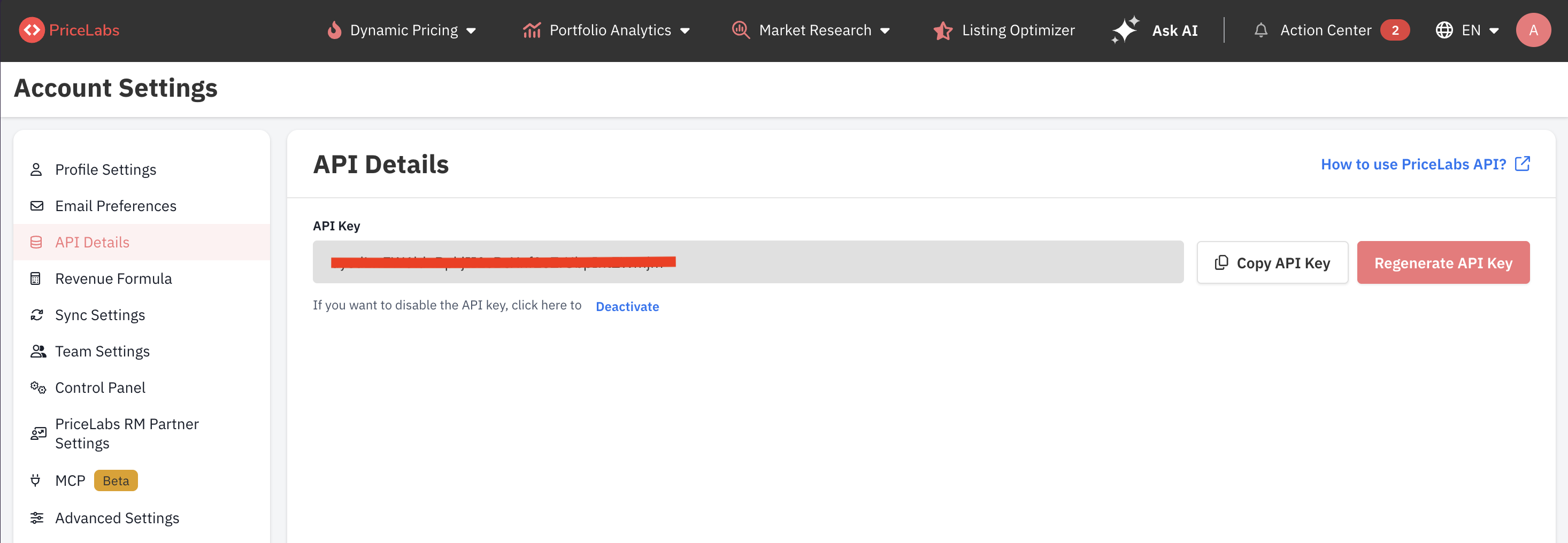Open Ask AI
This screenshot has height=543, width=1568.
[x=1155, y=30]
